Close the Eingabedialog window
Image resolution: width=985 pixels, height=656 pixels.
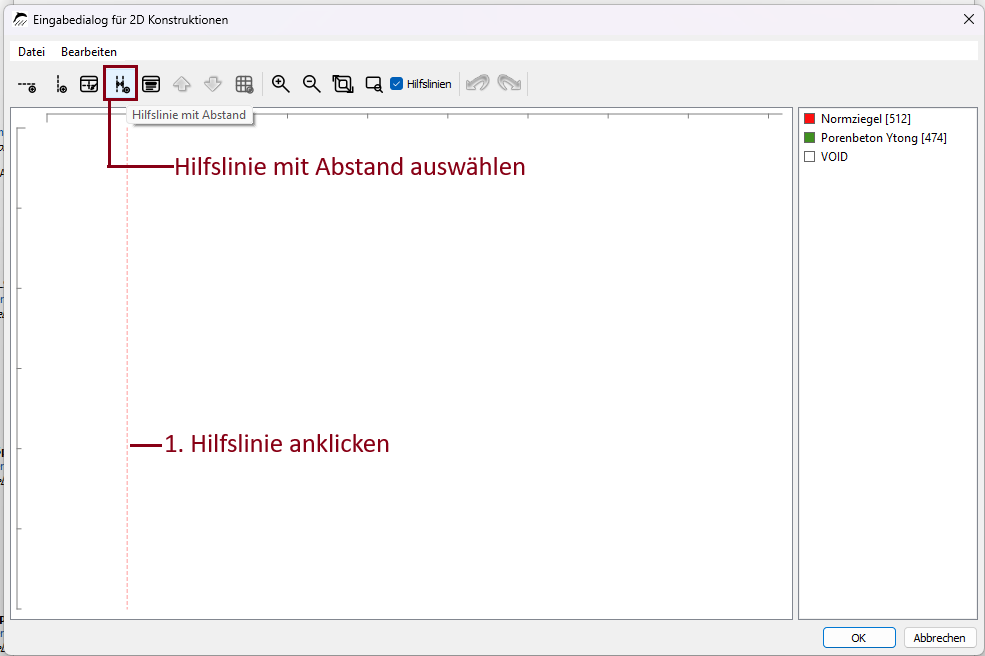tap(968, 19)
